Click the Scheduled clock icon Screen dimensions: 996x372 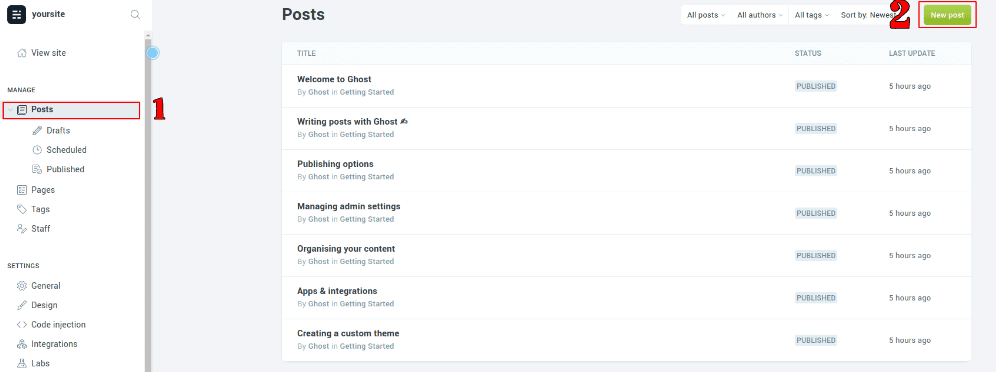click(x=37, y=150)
